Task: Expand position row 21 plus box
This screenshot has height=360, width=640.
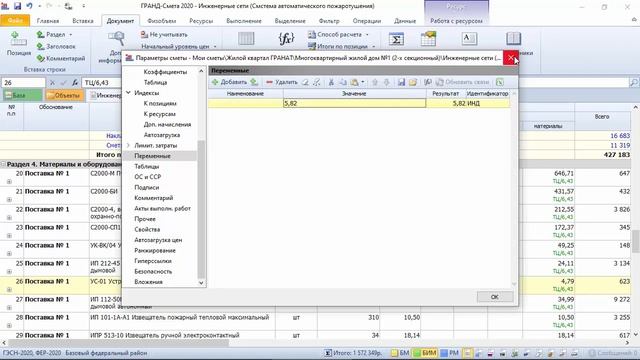Action: [x=9, y=199]
